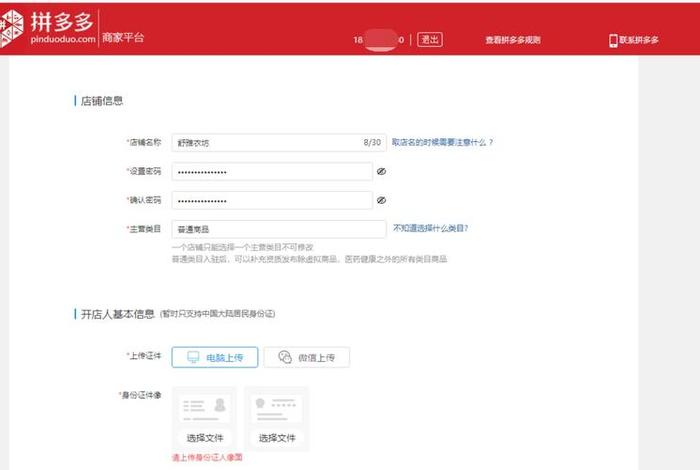Viewport: 700px width, 470px height.
Task: Click the masked phone number in header
Action: pyautogui.click(x=379, y=40)
